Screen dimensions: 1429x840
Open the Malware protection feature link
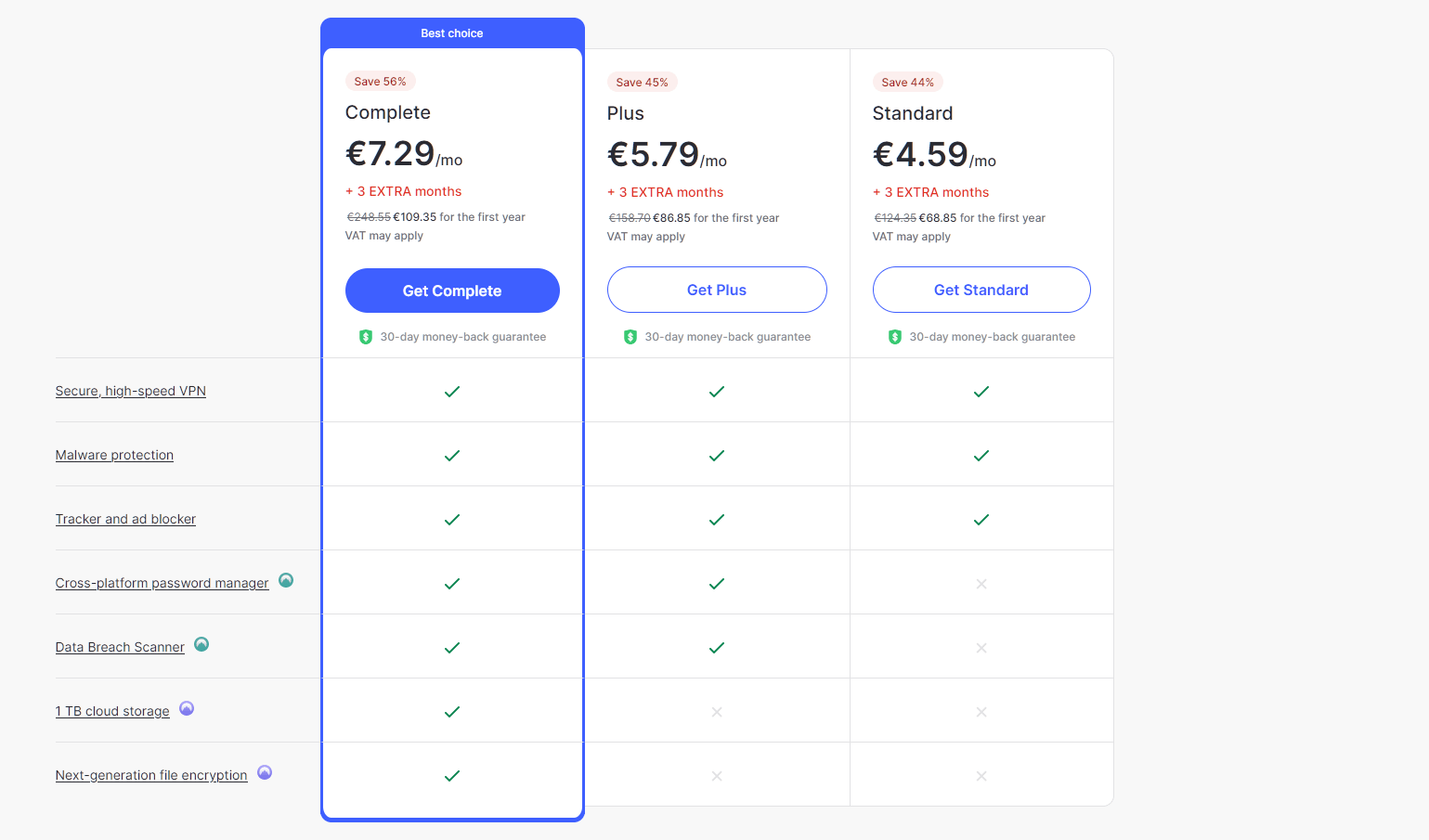point(114,455)
